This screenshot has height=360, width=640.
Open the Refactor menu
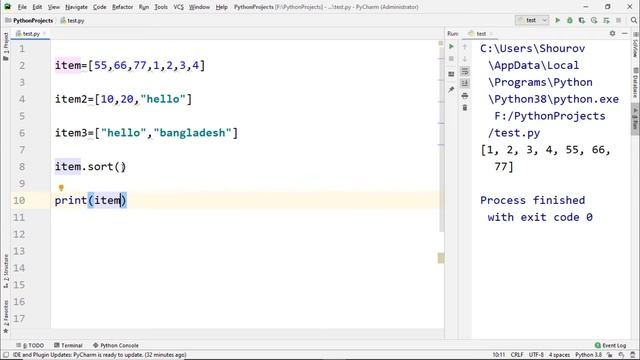click(x=122, y=7)
